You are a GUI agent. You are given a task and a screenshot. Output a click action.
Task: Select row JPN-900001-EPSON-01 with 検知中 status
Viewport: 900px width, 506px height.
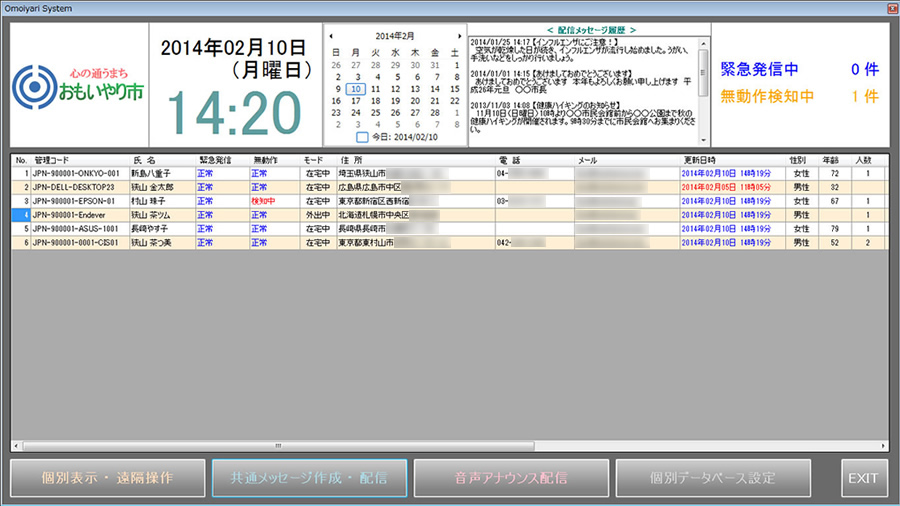pos(76,201)
